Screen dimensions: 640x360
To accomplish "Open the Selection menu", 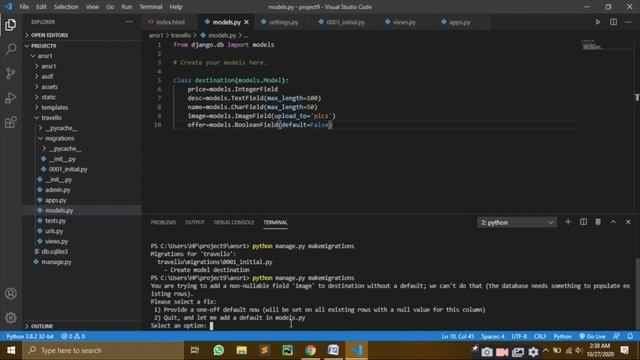I will pyautogui.click(x=66, y=7).
